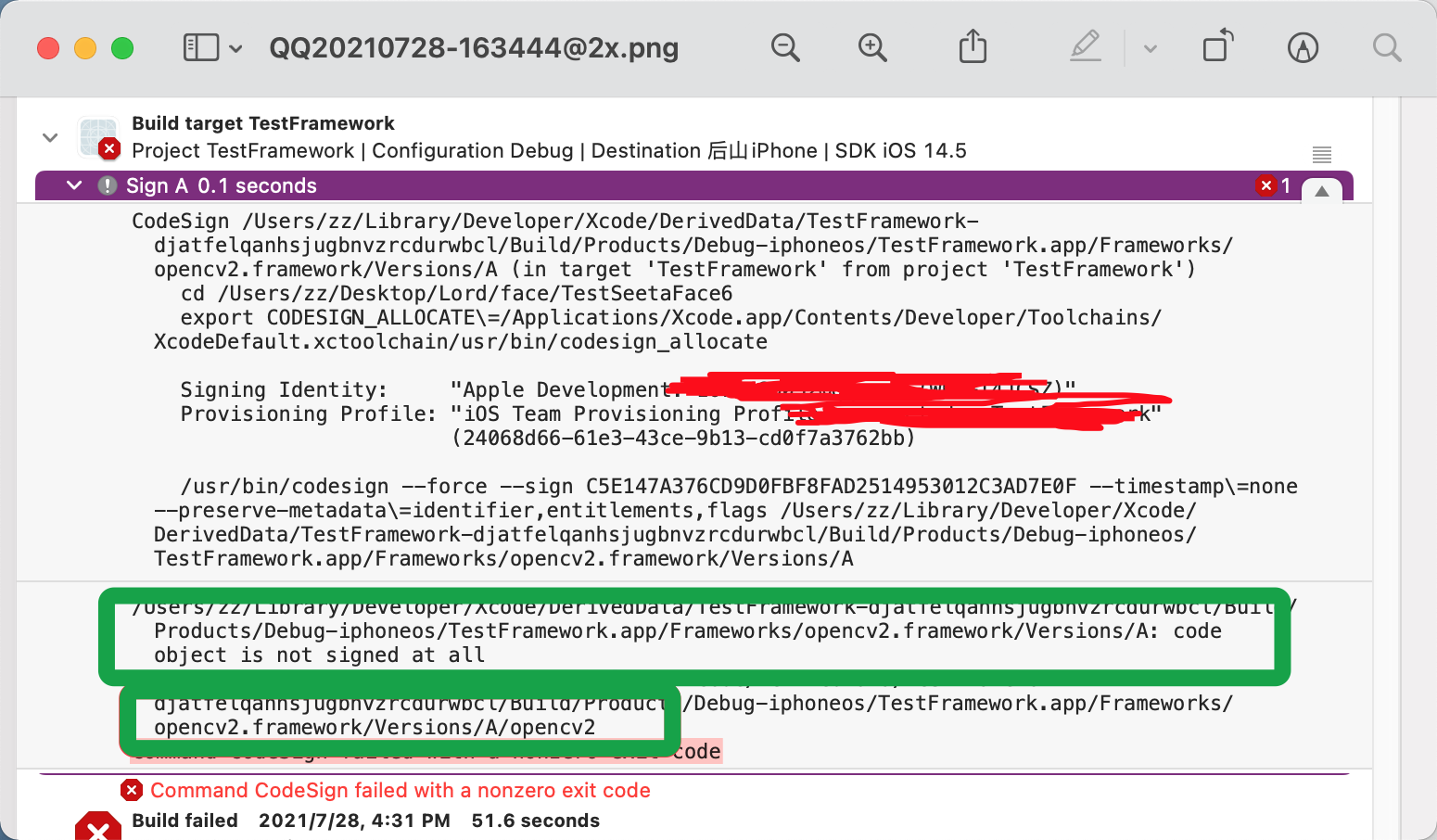Click the cd /Users/zz/Desktop/Lord/face/TestSeetaFace6 line
Viewport: 1437px width, 840px height.
click(x=456, y=293)
